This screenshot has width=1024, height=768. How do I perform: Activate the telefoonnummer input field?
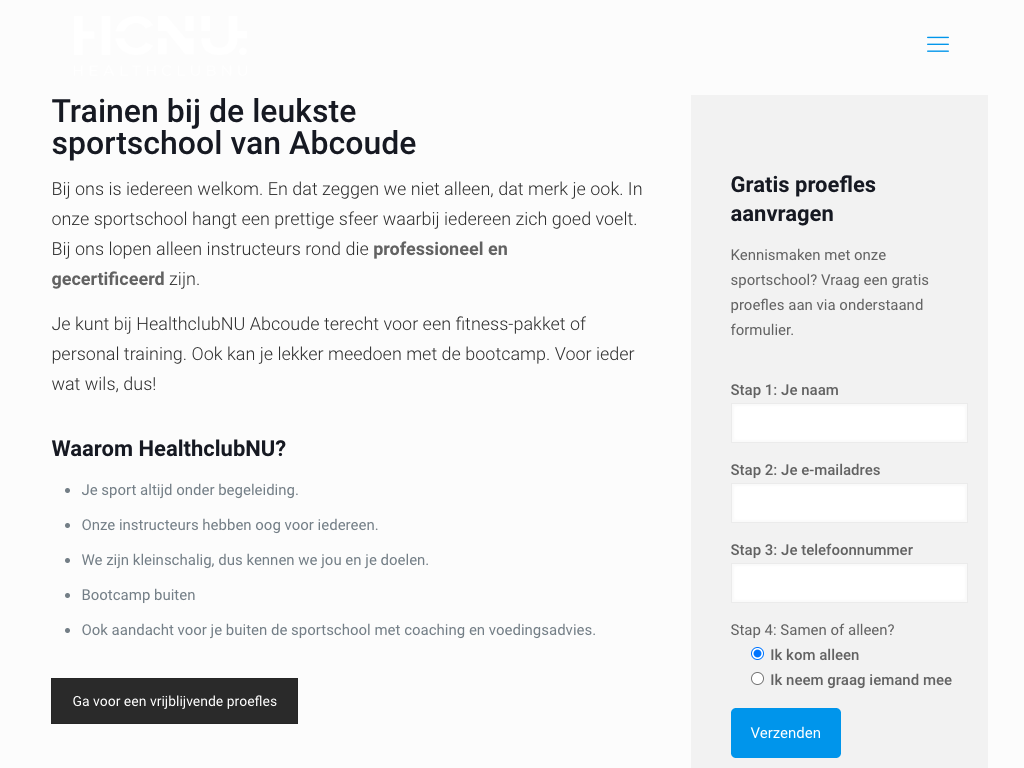[848, 583]
